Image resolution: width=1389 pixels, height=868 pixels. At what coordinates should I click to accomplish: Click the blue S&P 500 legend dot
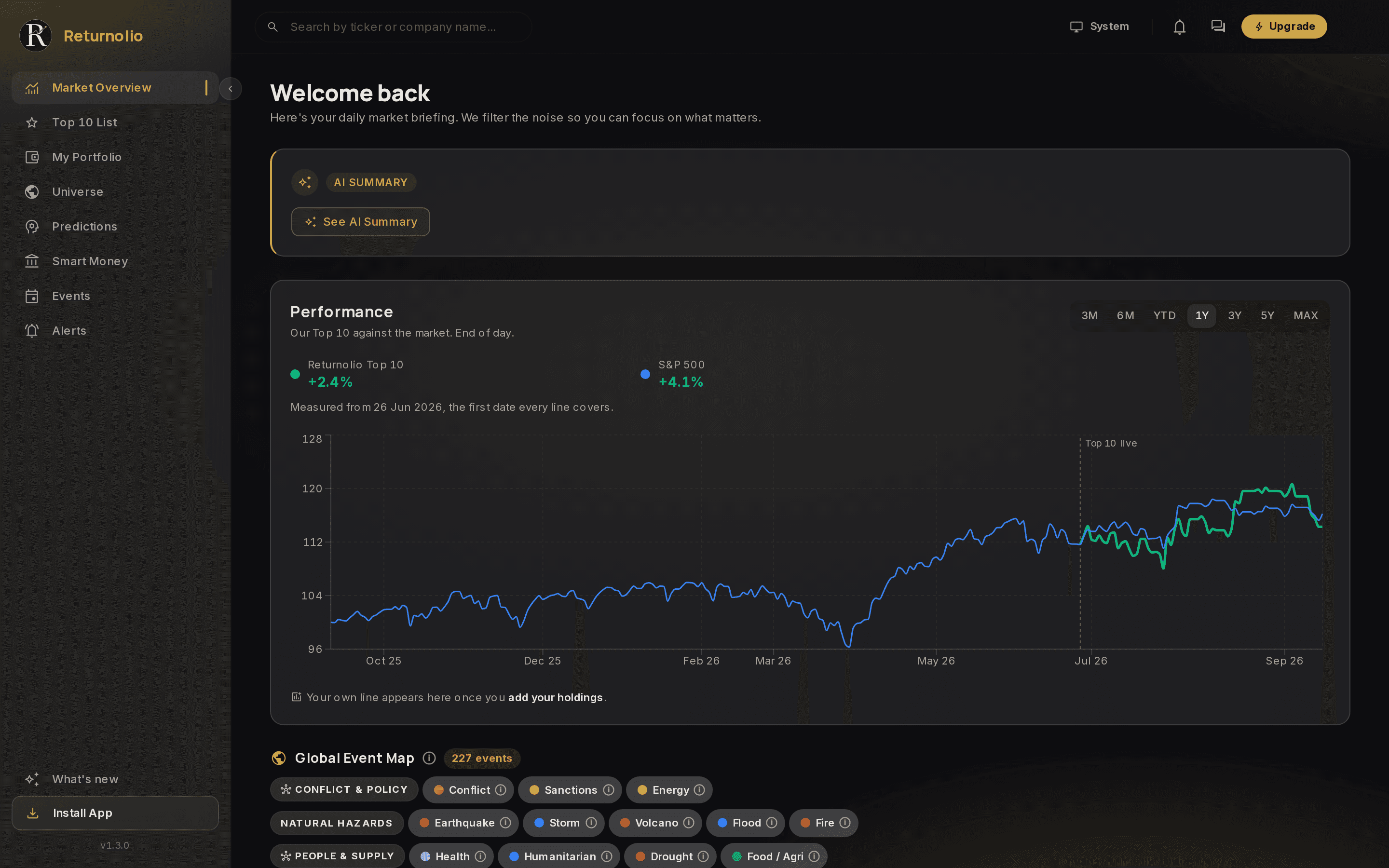[645, 374]
